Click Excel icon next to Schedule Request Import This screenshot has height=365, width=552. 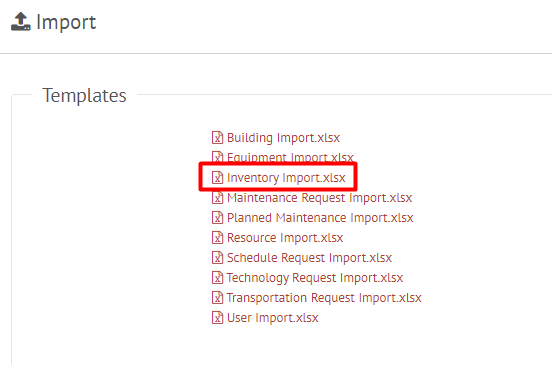tap(217, 258)
